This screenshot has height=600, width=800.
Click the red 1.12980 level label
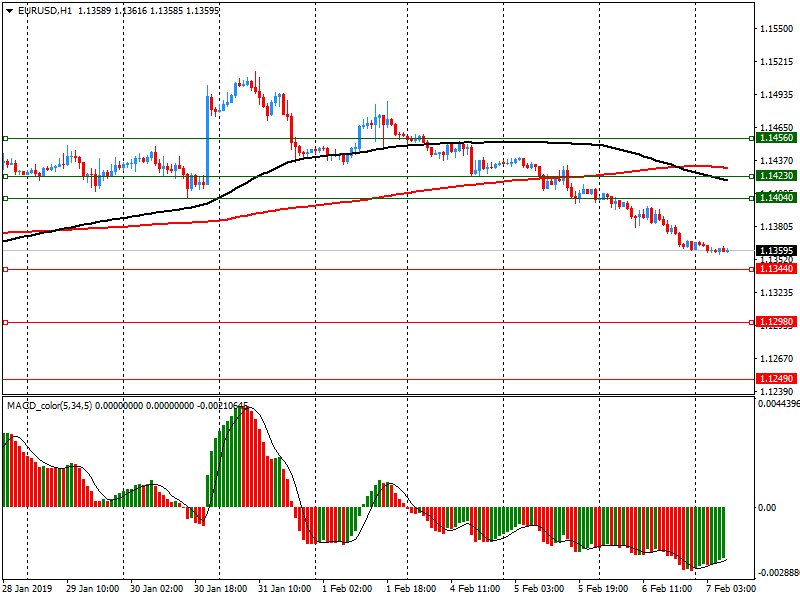(x=775, y=322)
